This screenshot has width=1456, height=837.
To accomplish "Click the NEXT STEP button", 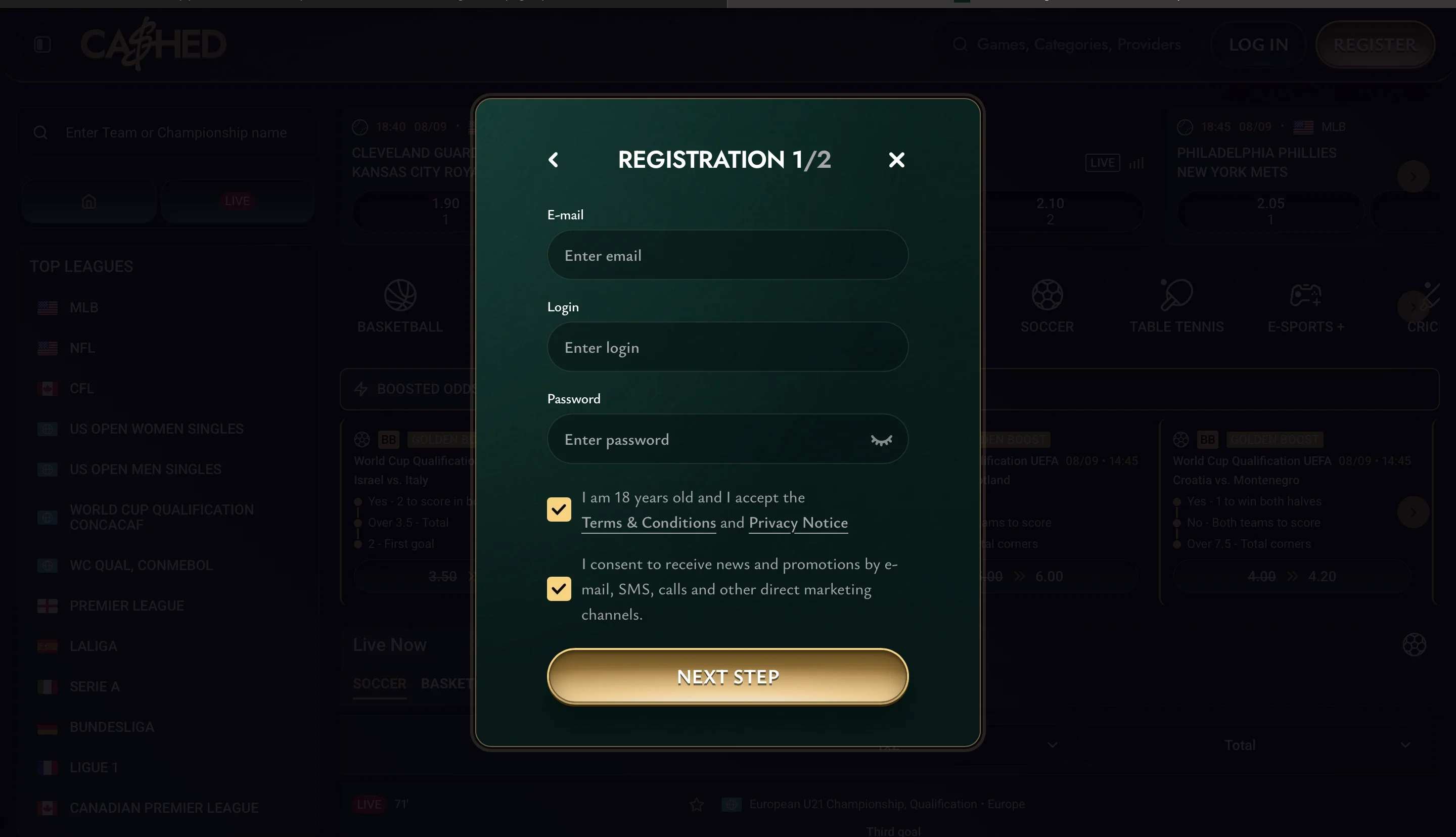I will [727, 677].
